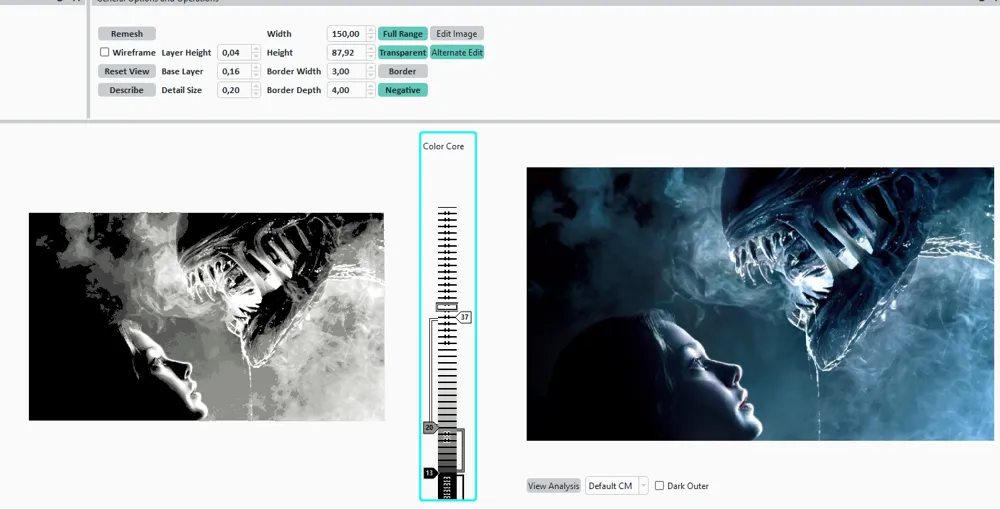
Task: Disable the Negative toggle
Action: click(402, 90)
